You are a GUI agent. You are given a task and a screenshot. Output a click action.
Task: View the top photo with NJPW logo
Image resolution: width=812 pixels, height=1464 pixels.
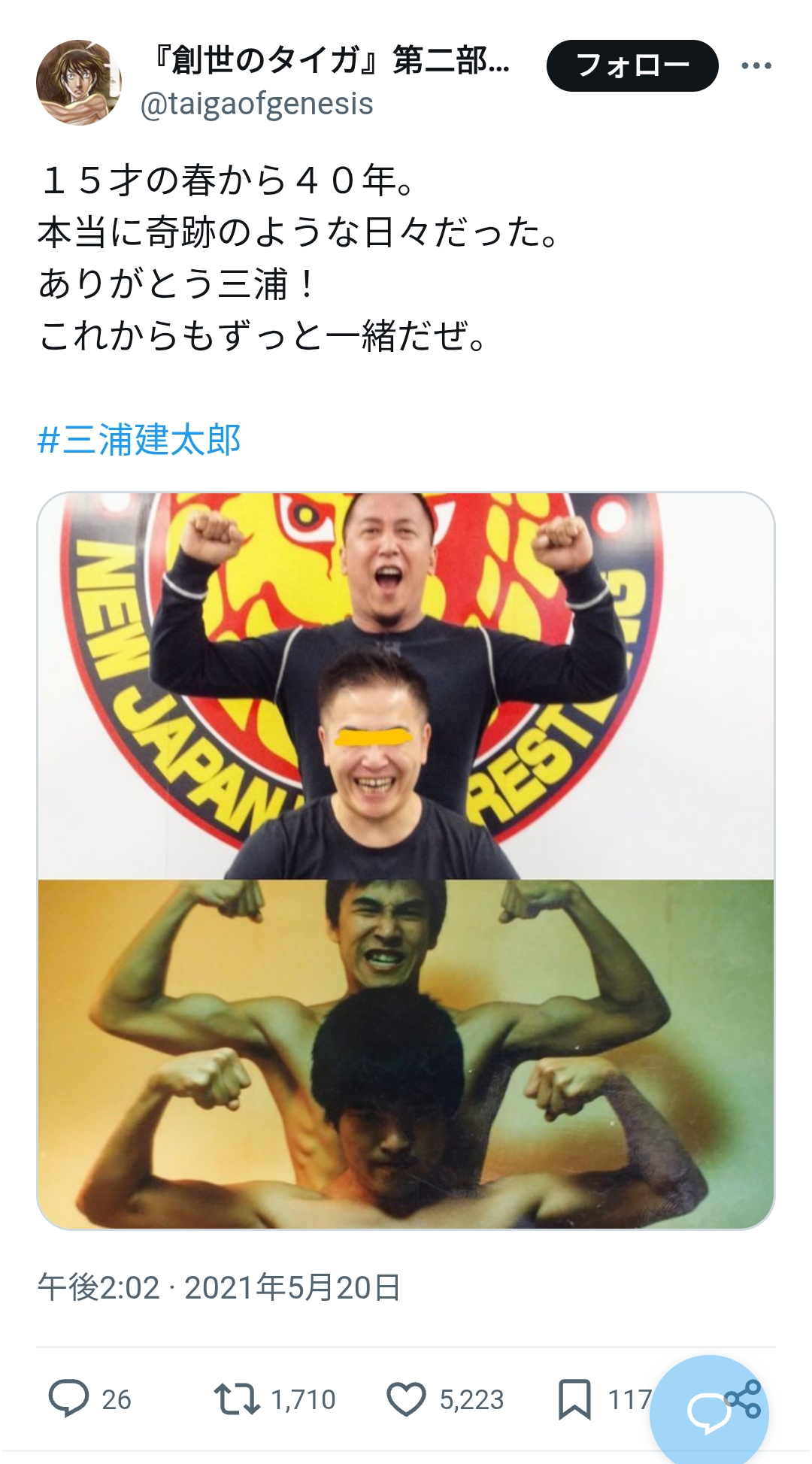[x=406, y=686]
